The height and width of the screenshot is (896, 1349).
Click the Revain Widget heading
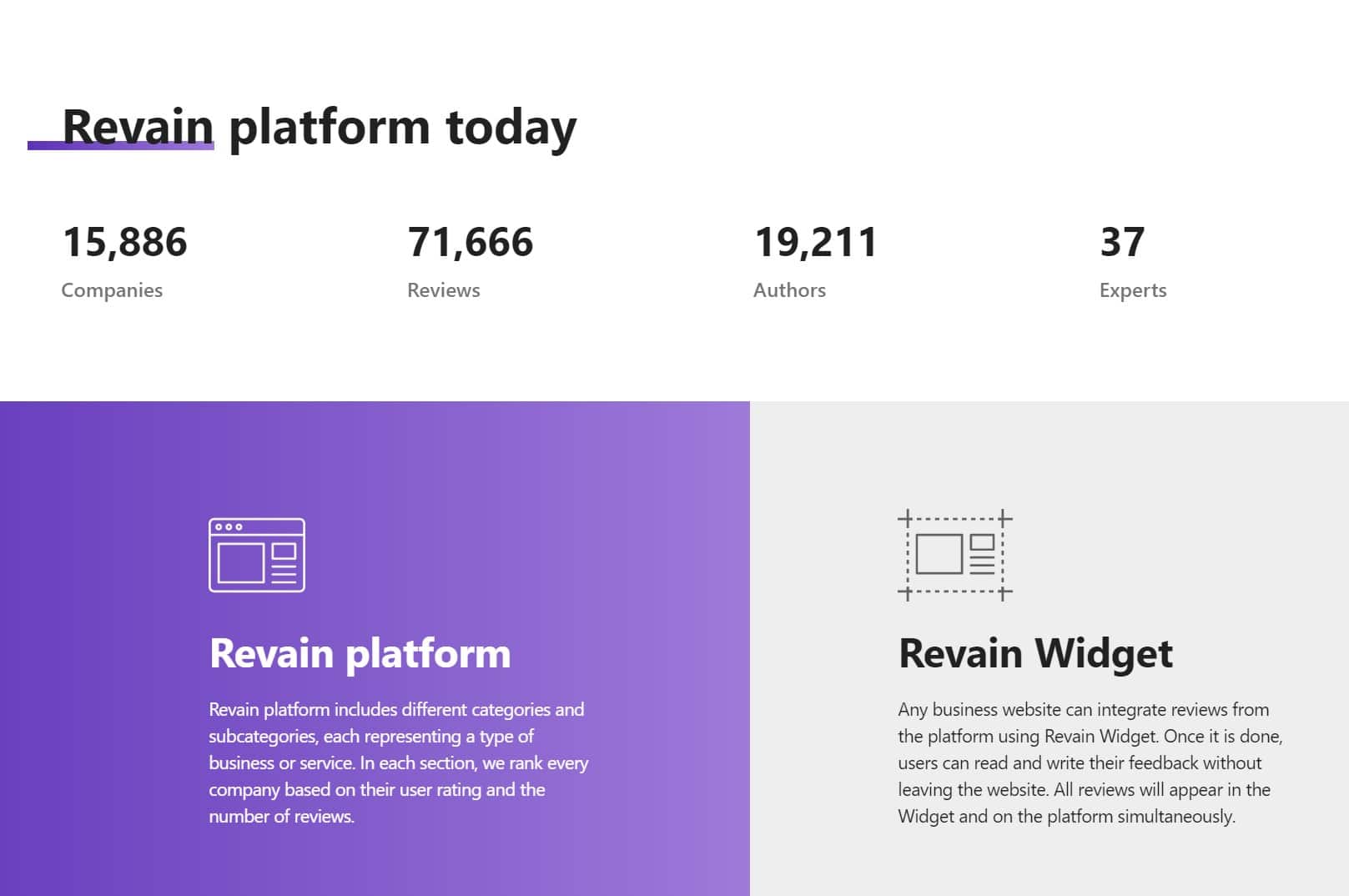click(x=1035, y=653)
